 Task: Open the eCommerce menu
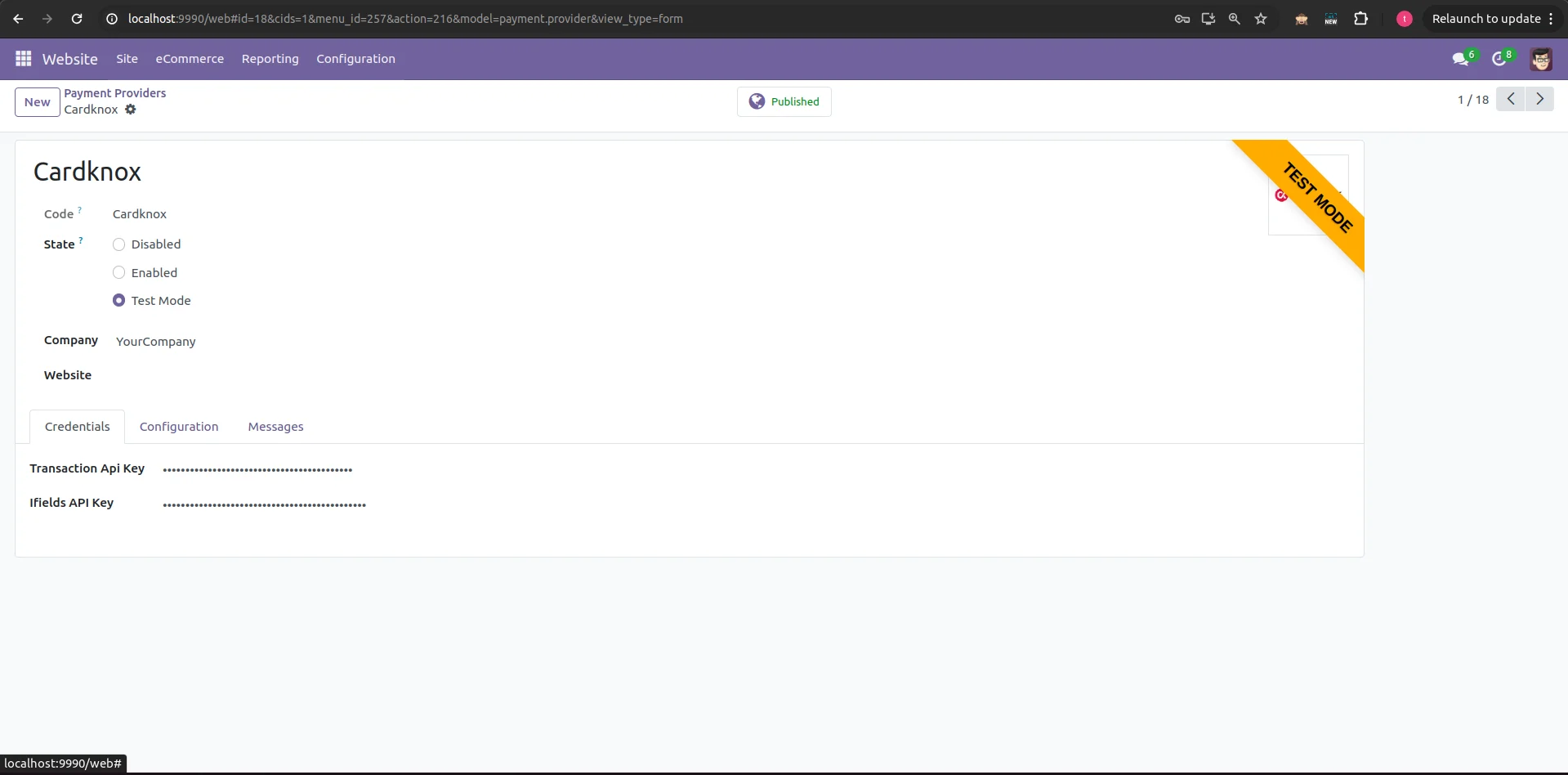[190, 59]
